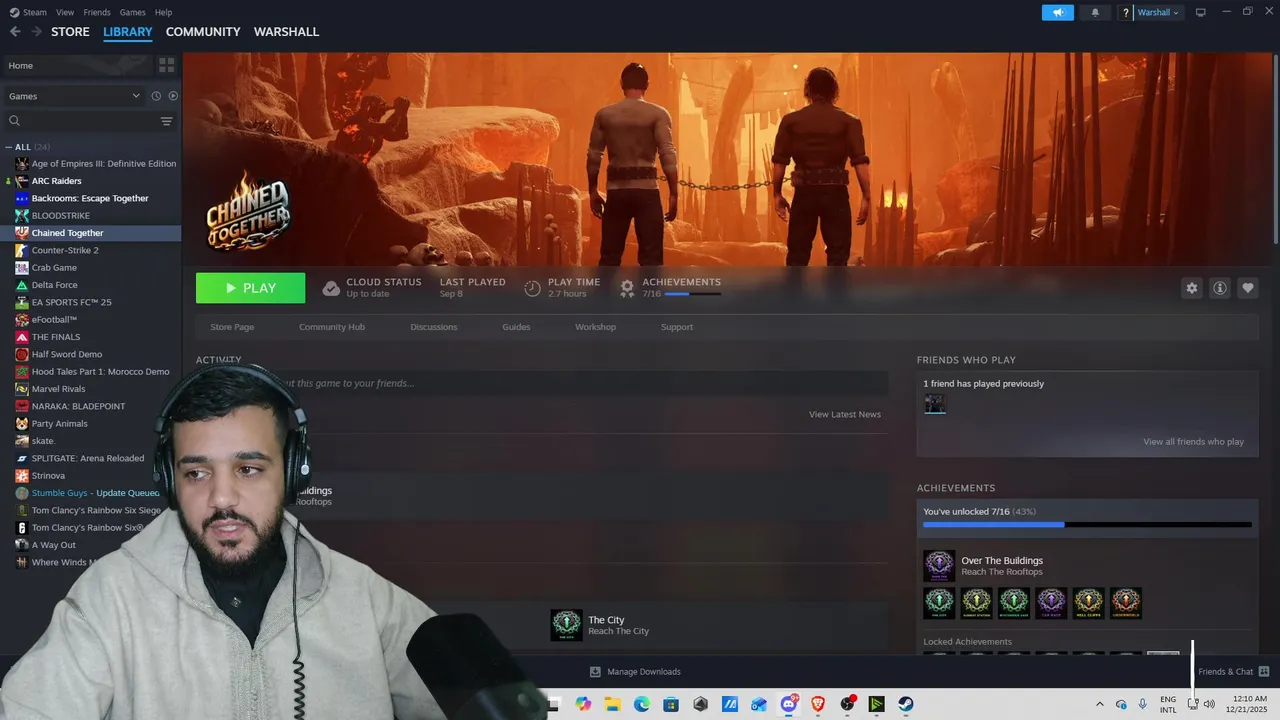Open the cloud status icon
This screenshot has height=720, width=1280.
coord(331,288)
